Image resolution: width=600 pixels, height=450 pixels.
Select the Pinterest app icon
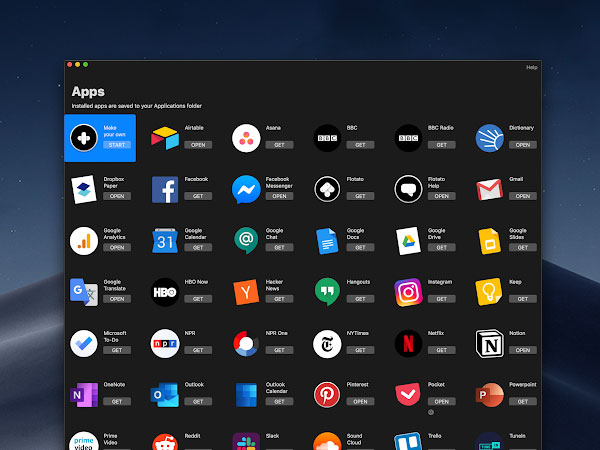pyautogui.click(x=327, y=395)
